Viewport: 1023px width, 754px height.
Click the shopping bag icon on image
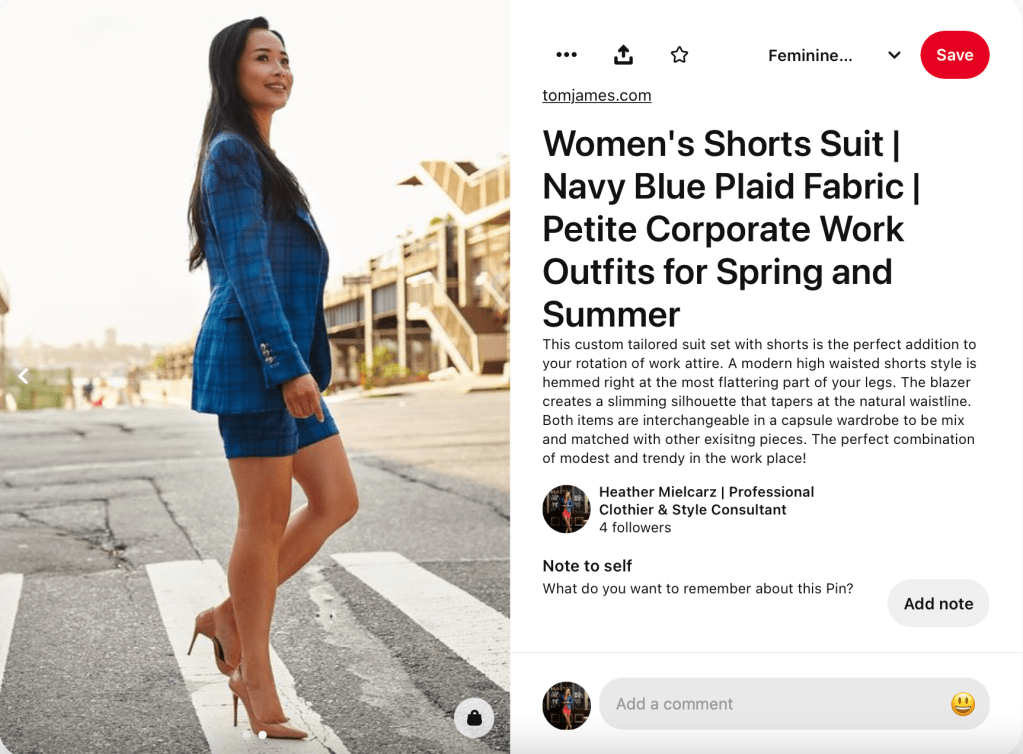pyautogui.click(x=474, y=717)
